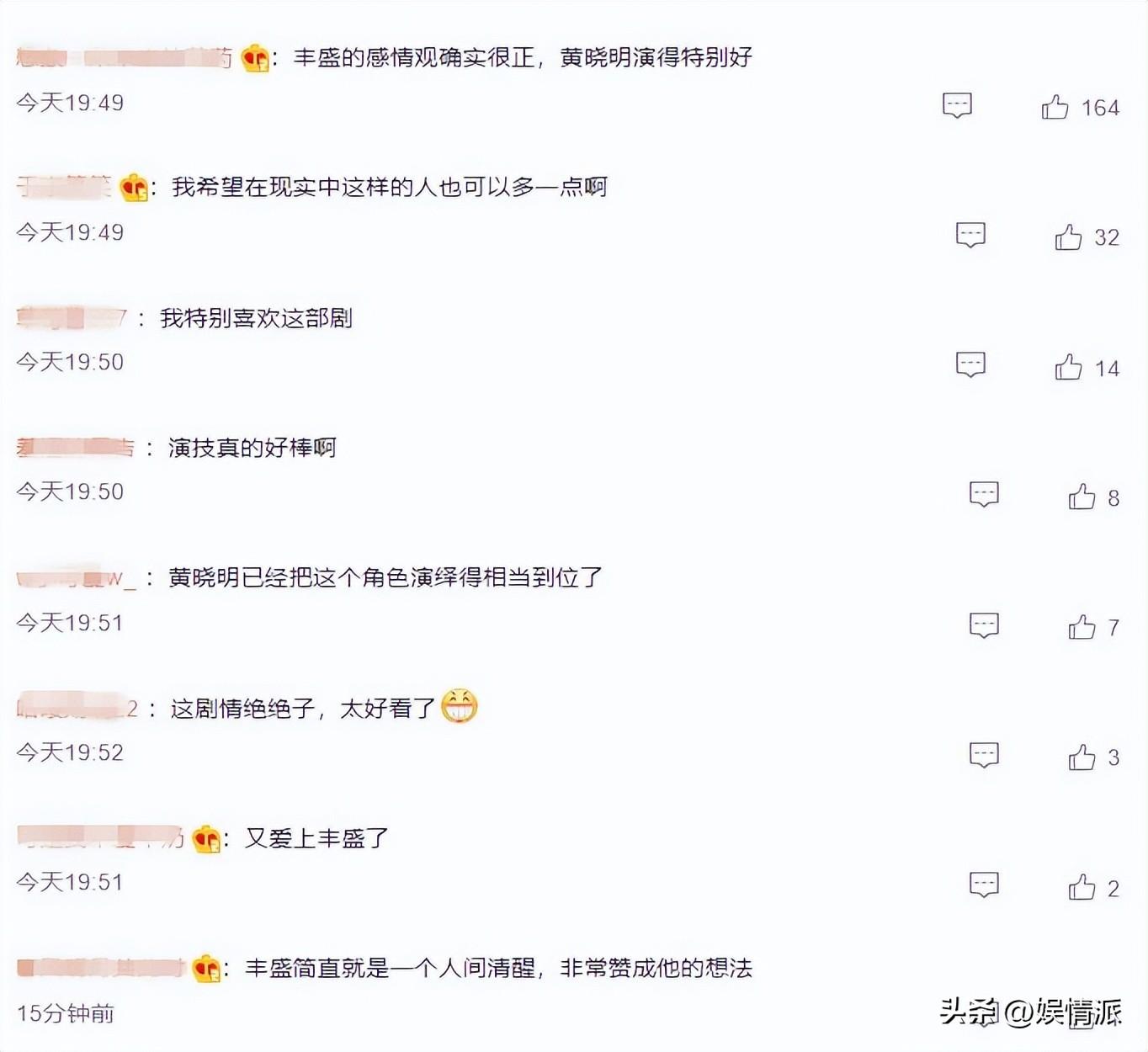1148x1052 pixels.
Task: Open the blurred username ending in 'w_'
Action: 76,578
